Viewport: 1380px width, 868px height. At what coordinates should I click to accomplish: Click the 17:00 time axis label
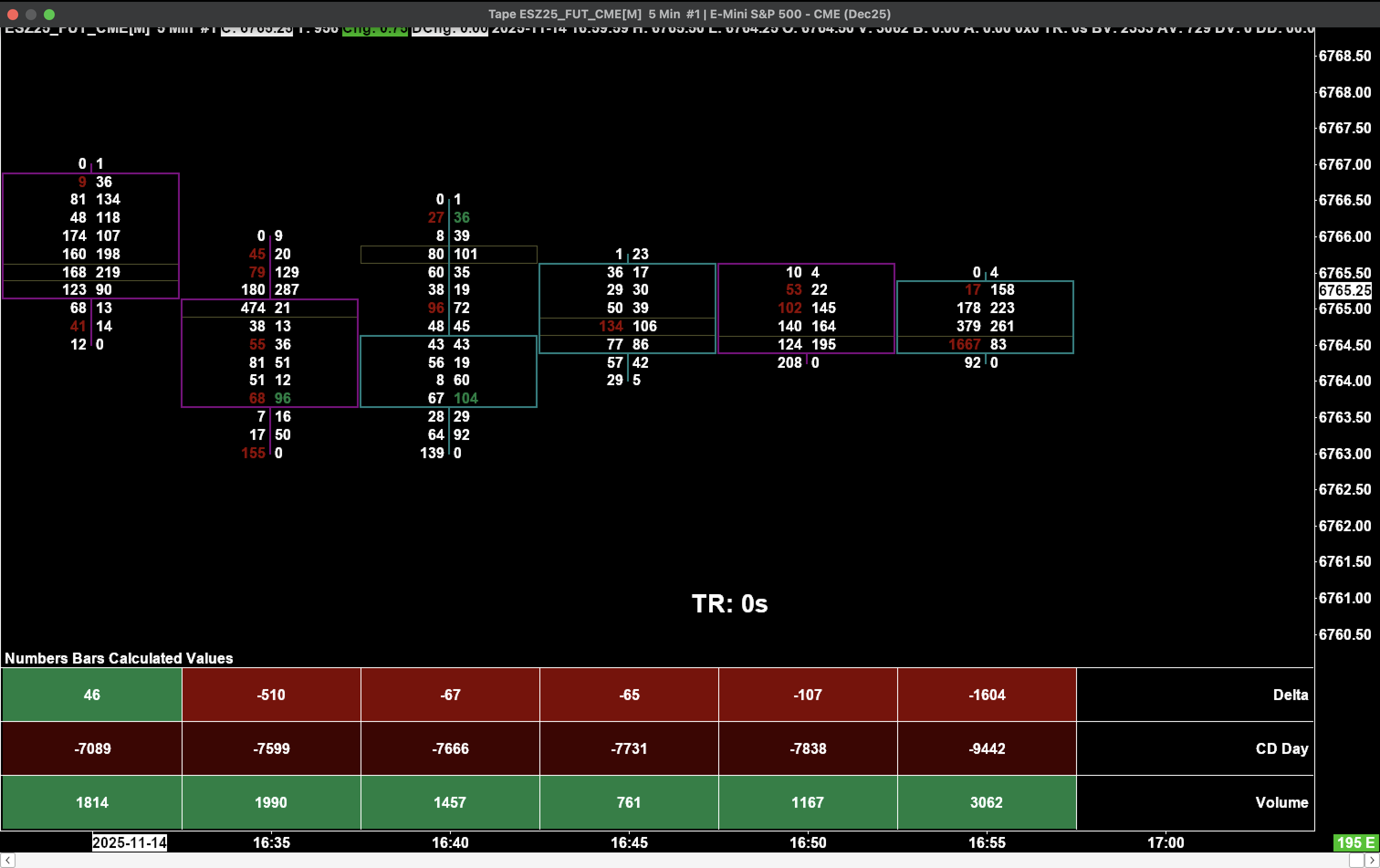point(1165,842)
